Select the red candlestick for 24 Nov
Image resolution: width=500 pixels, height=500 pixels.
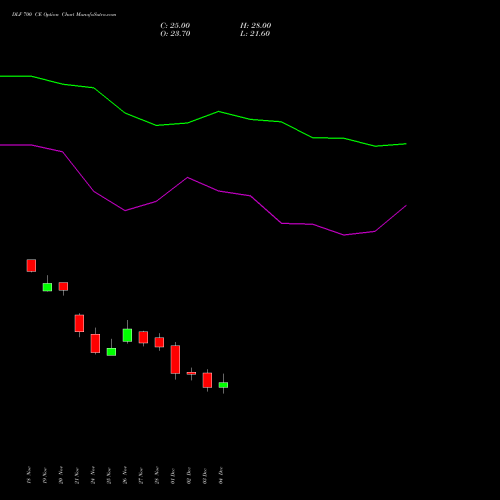click(95, 343)
